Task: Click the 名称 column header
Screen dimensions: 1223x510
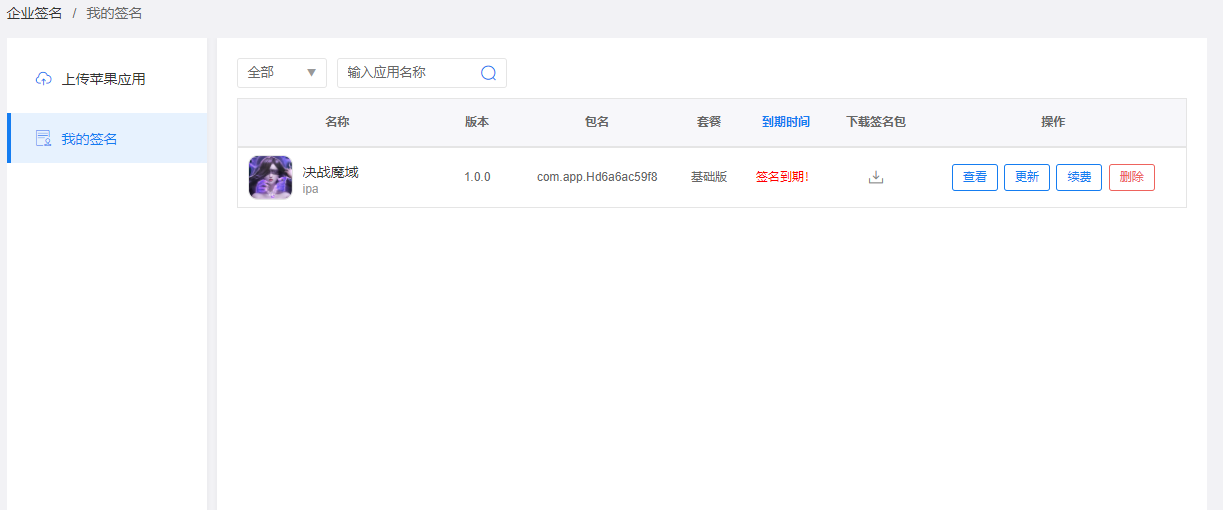Action: click(337, 122)
